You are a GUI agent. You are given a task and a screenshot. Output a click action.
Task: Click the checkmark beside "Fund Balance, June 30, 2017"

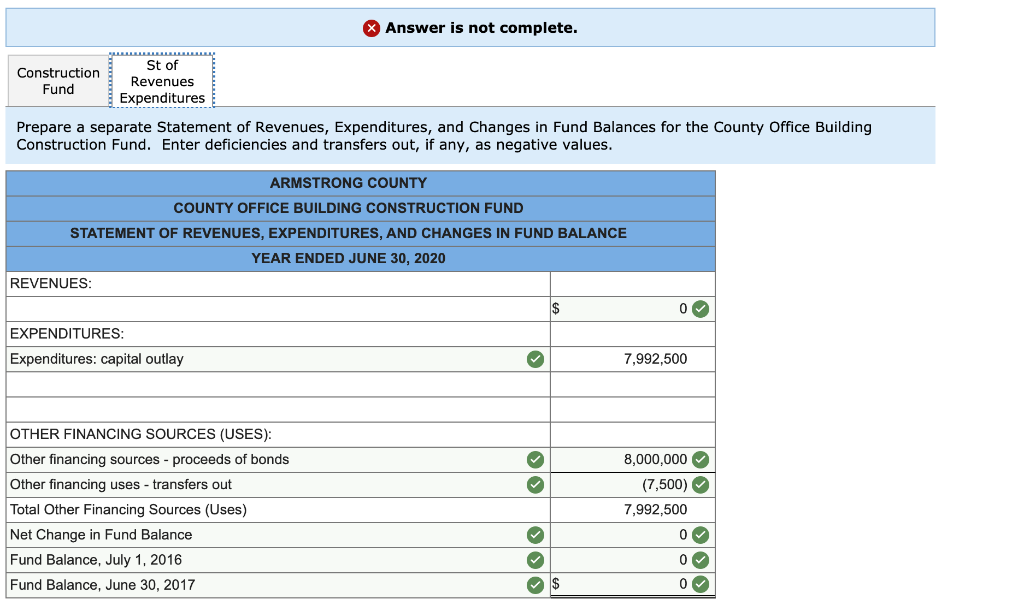click(x=535, y=584)
